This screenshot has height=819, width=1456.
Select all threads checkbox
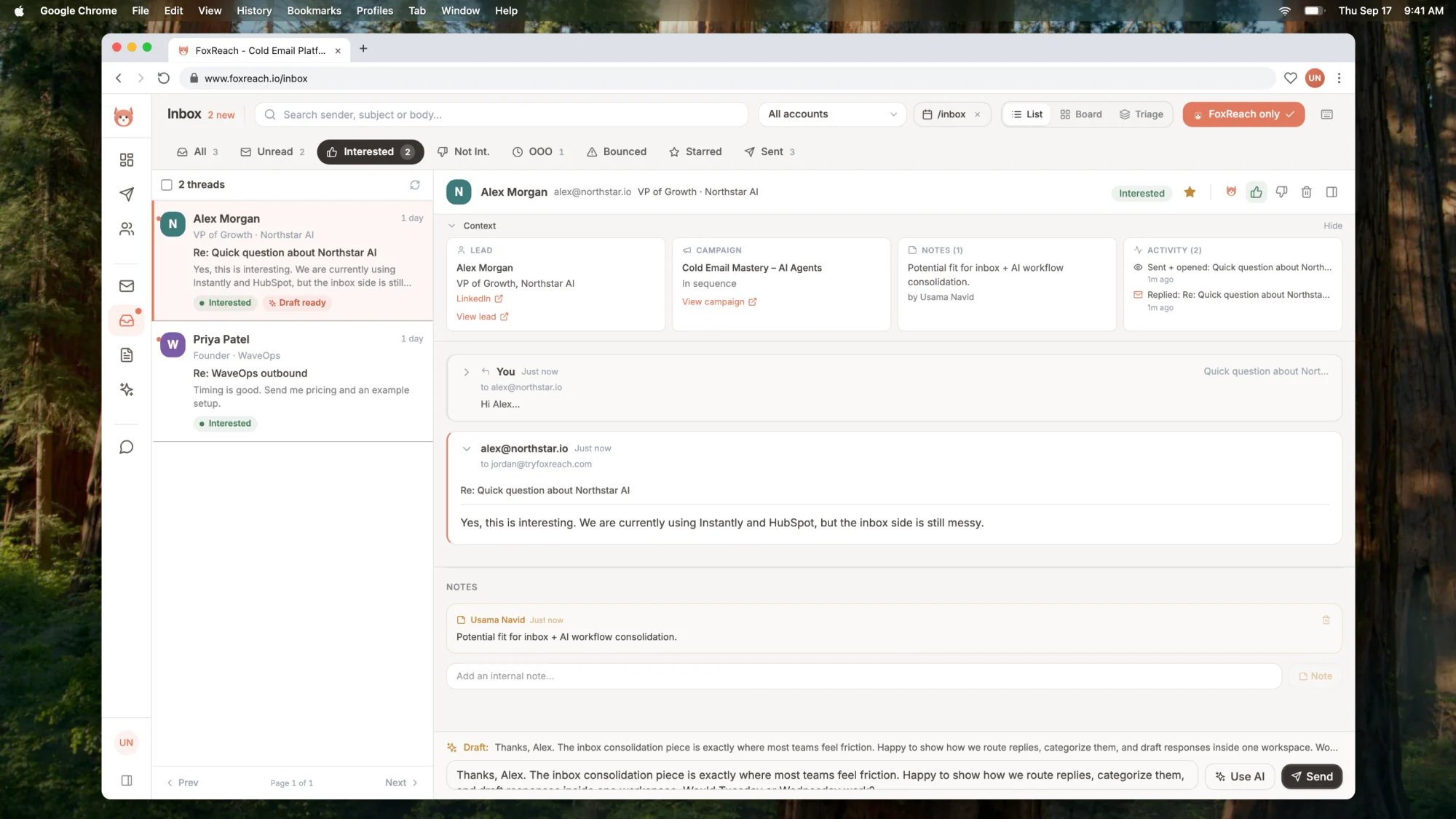click(167, 185)
